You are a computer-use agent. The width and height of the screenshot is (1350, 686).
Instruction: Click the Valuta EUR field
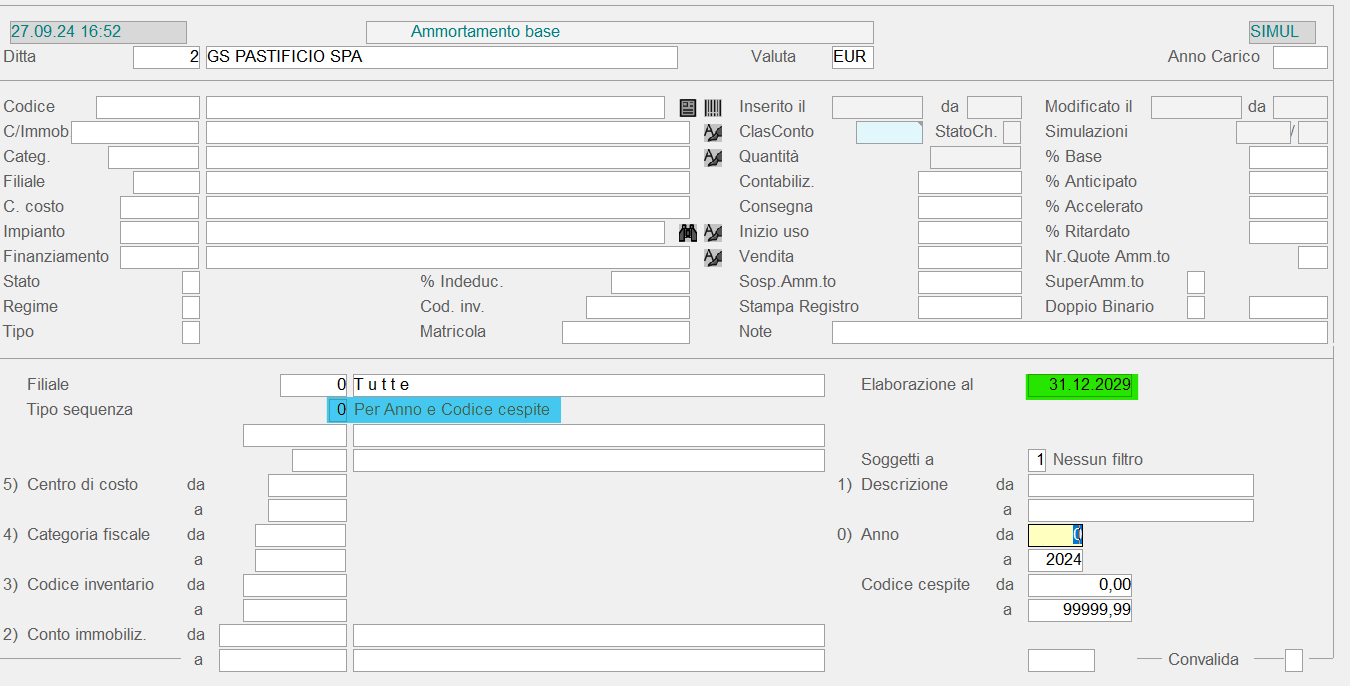pos(852,57)
